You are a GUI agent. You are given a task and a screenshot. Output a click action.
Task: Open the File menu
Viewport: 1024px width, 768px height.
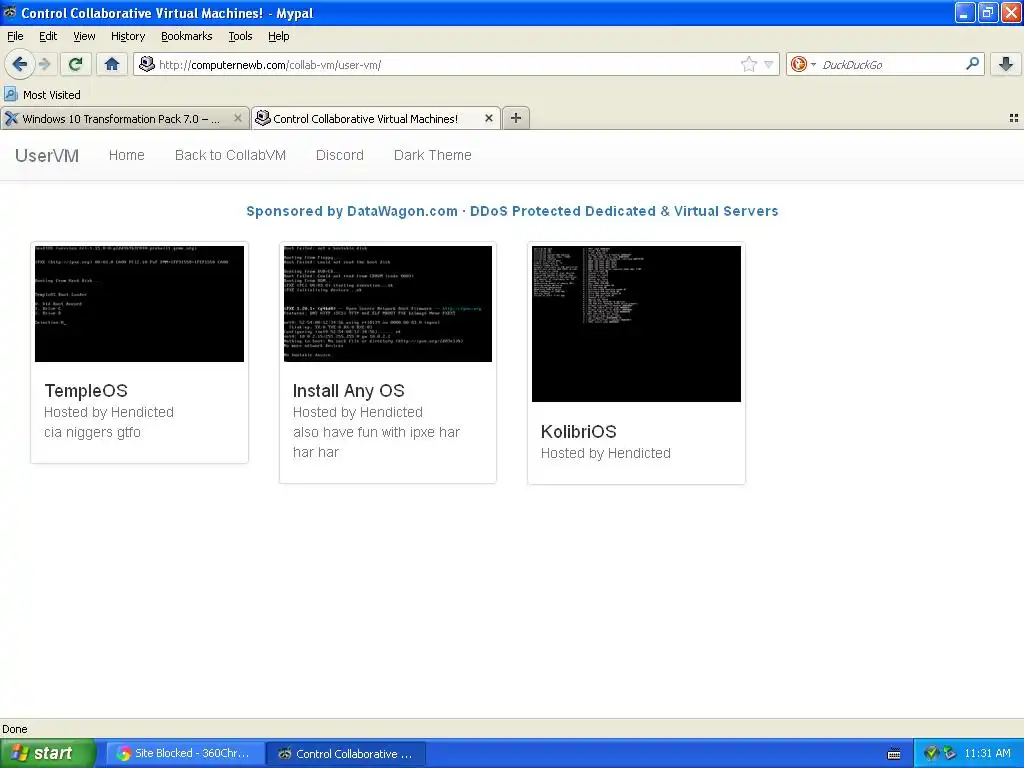pos(15,36)
